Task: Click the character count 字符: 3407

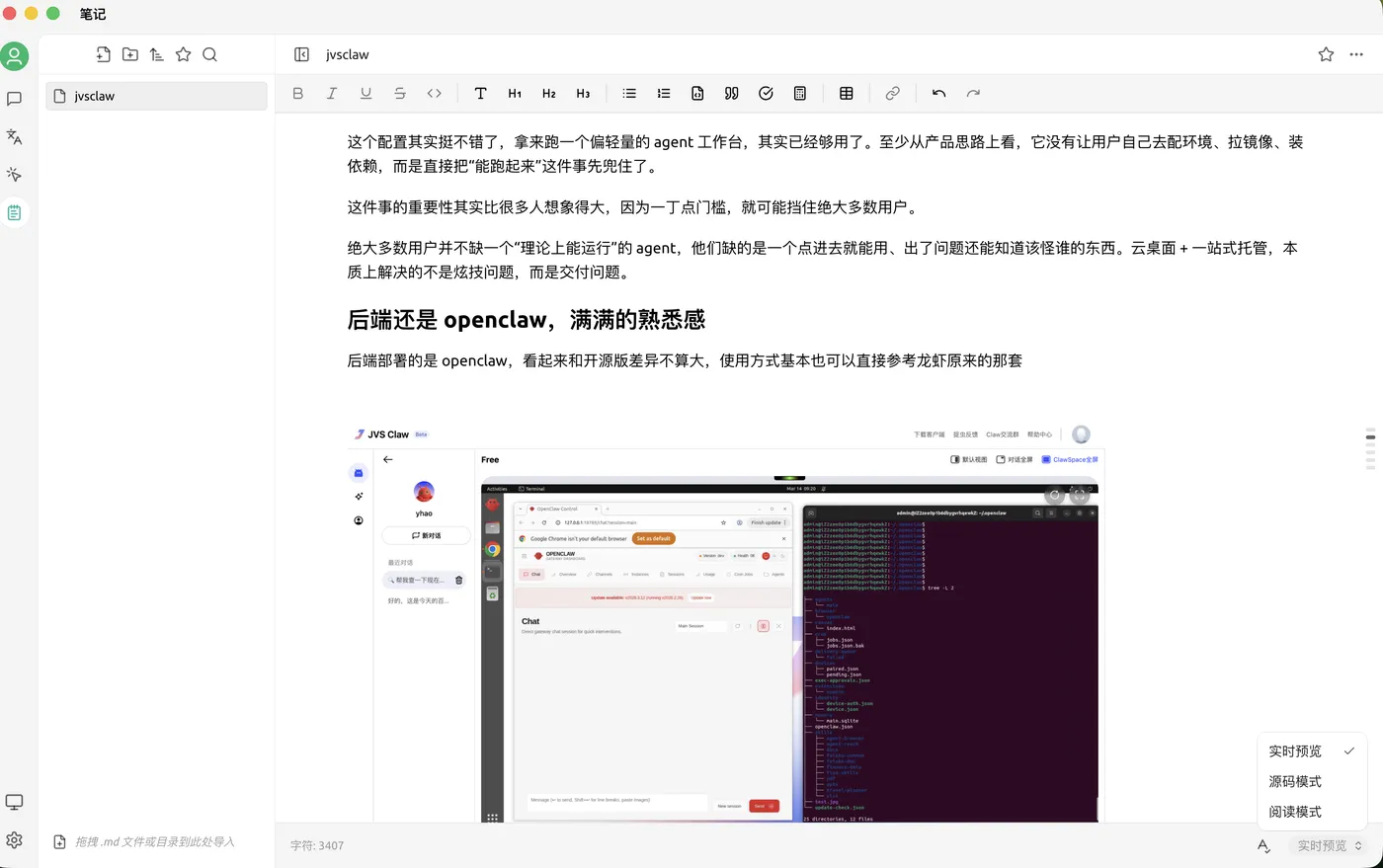Action: click(x=317, y=845)
